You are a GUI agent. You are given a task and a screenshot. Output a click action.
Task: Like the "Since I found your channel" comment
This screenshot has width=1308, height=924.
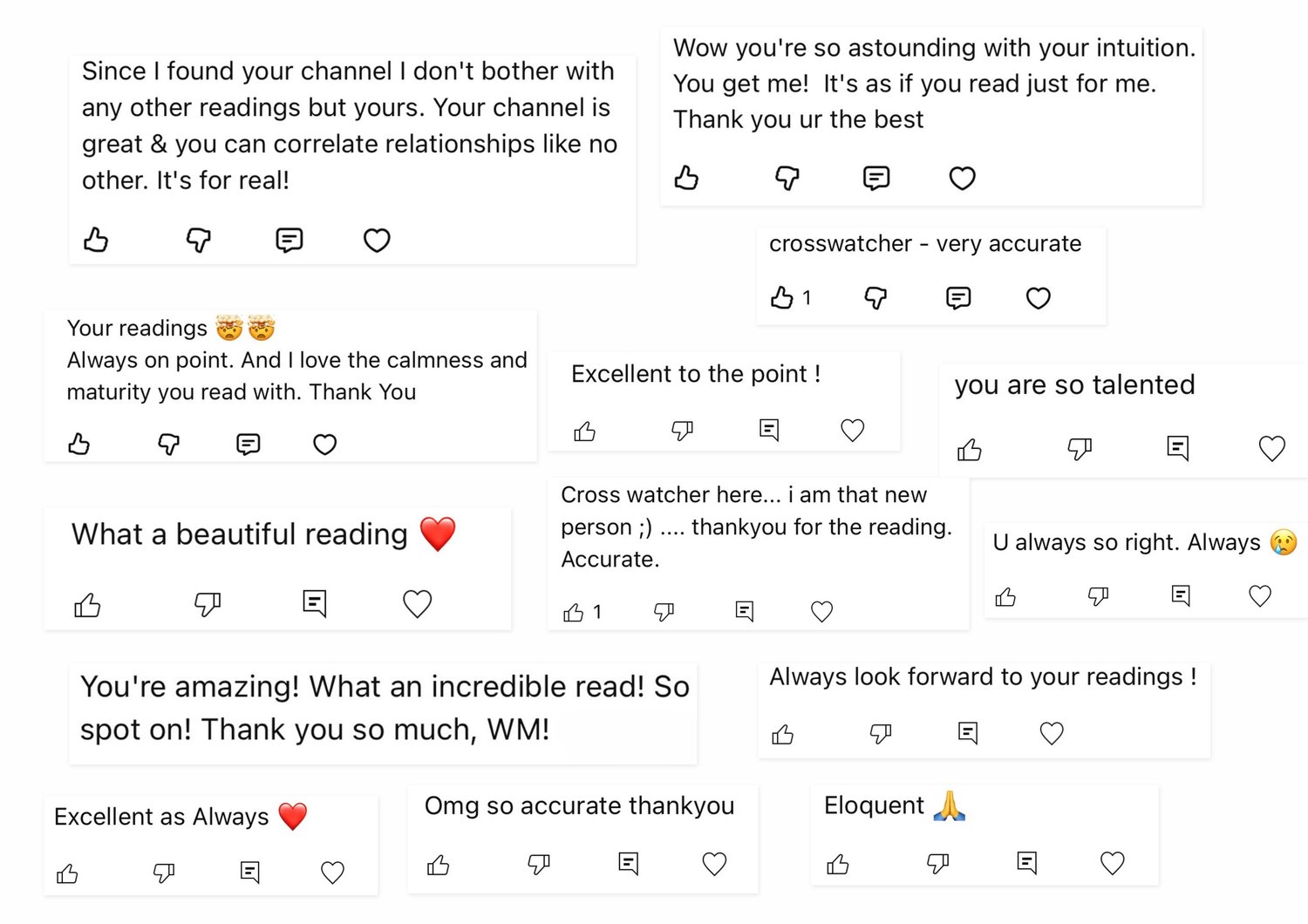[x=96, y=240]
